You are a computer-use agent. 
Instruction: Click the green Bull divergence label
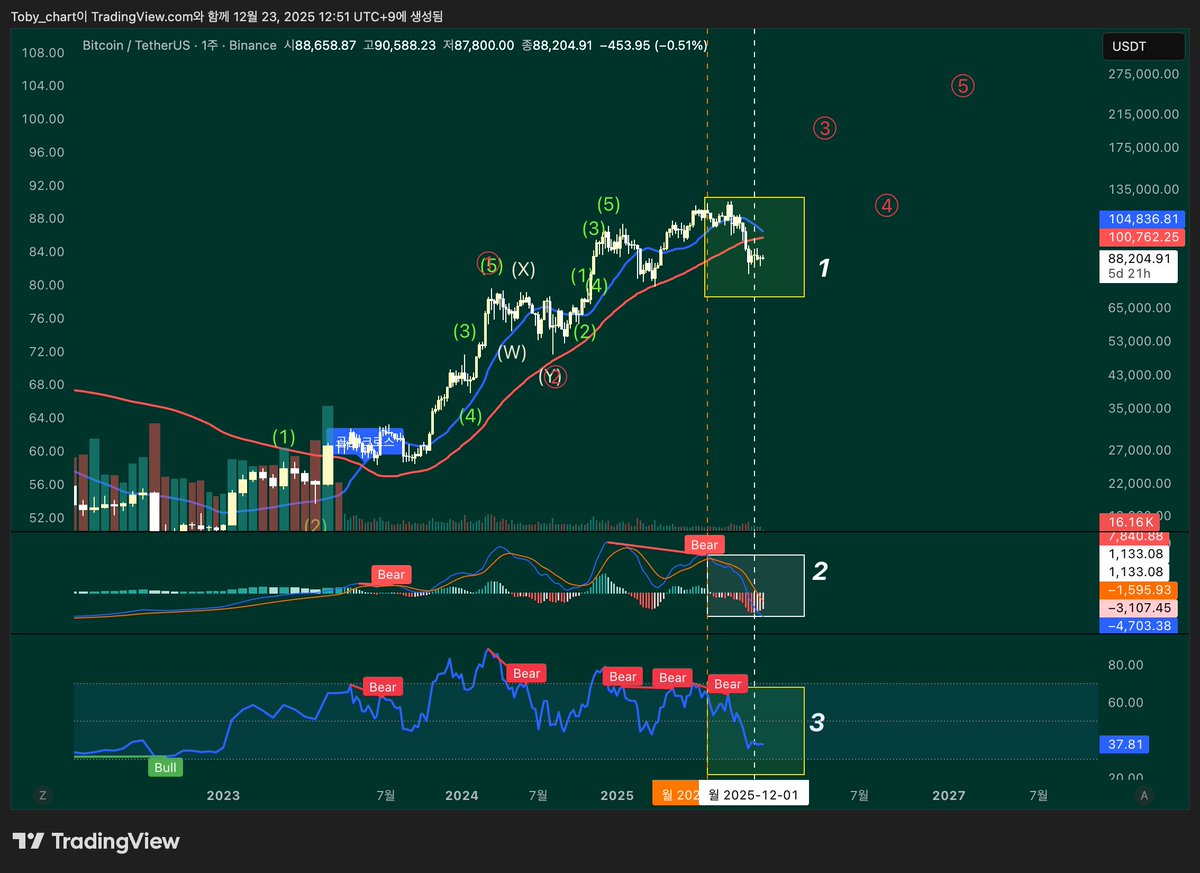164,768
